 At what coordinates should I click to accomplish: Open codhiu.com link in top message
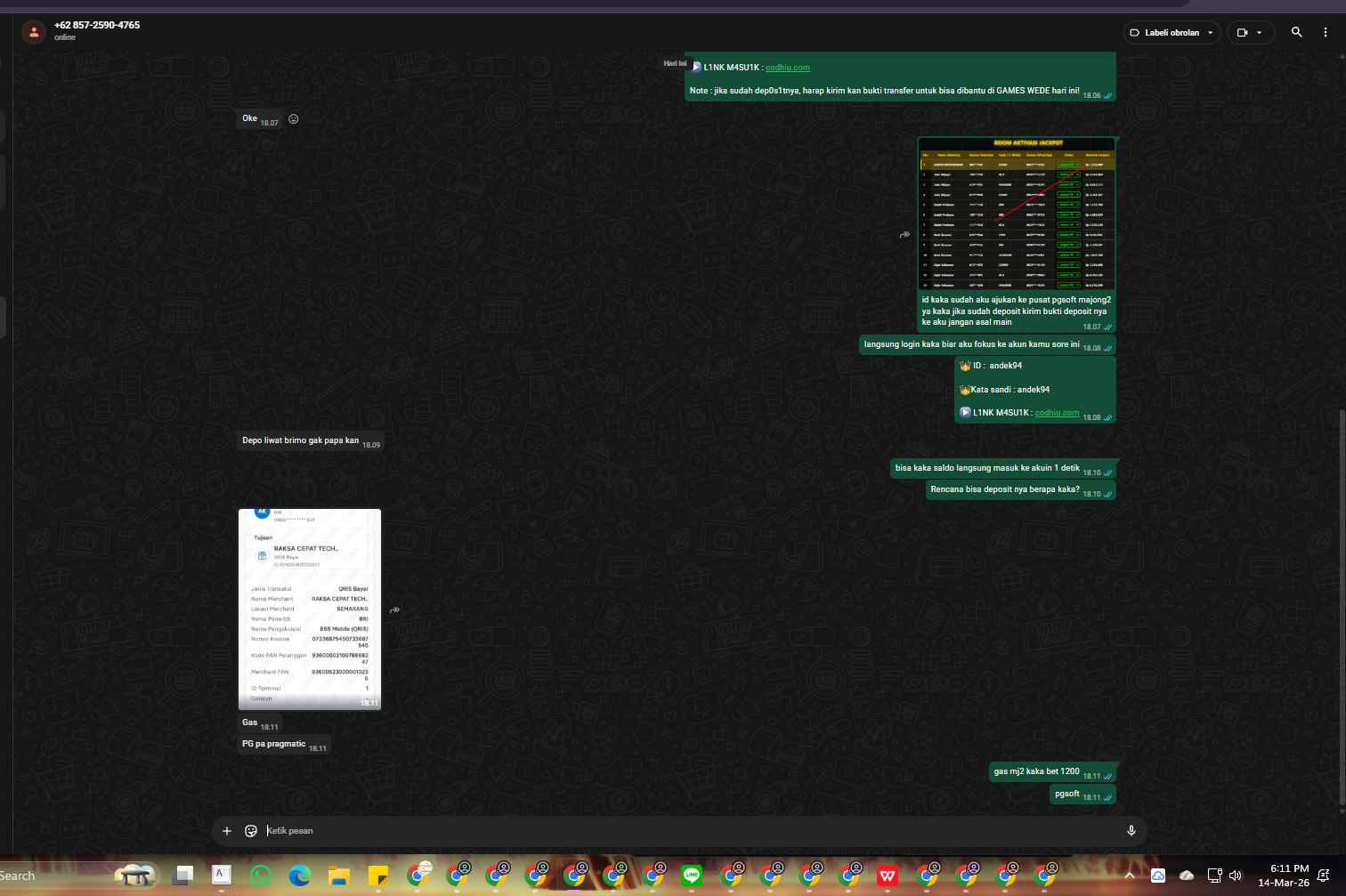coord(788,68)
